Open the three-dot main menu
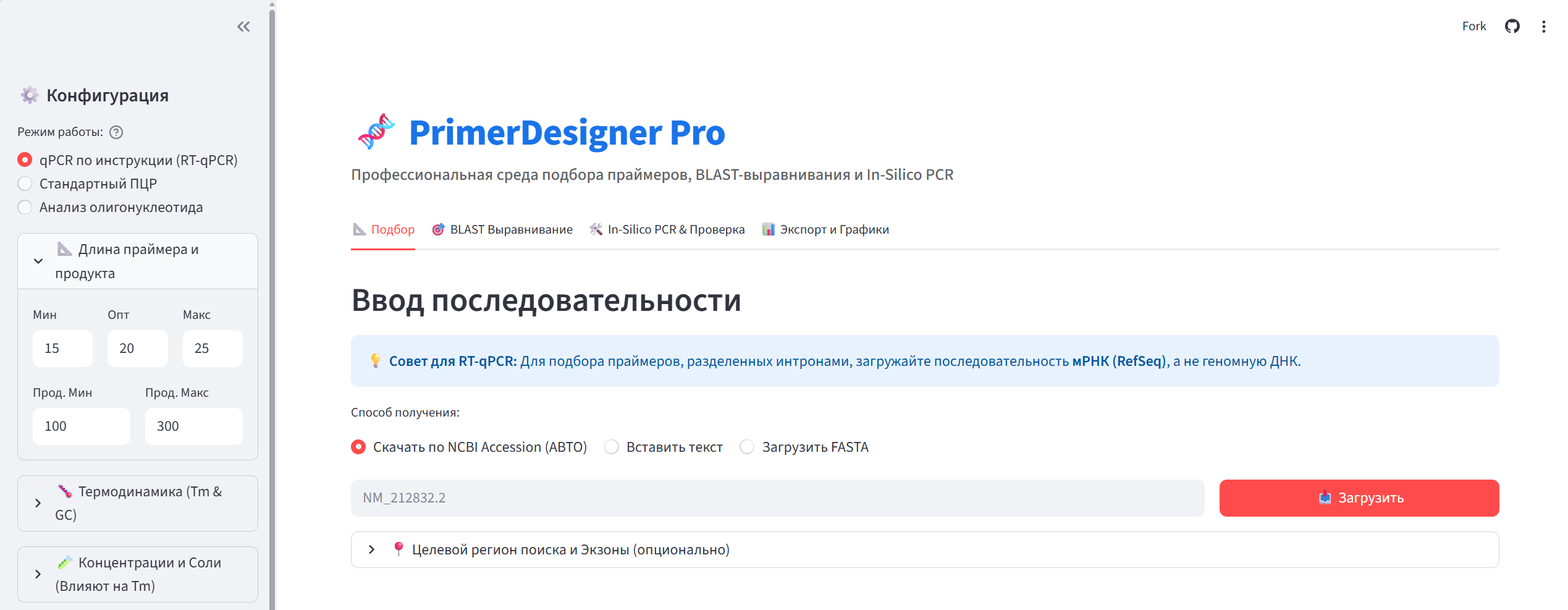 click(1543, 27)
